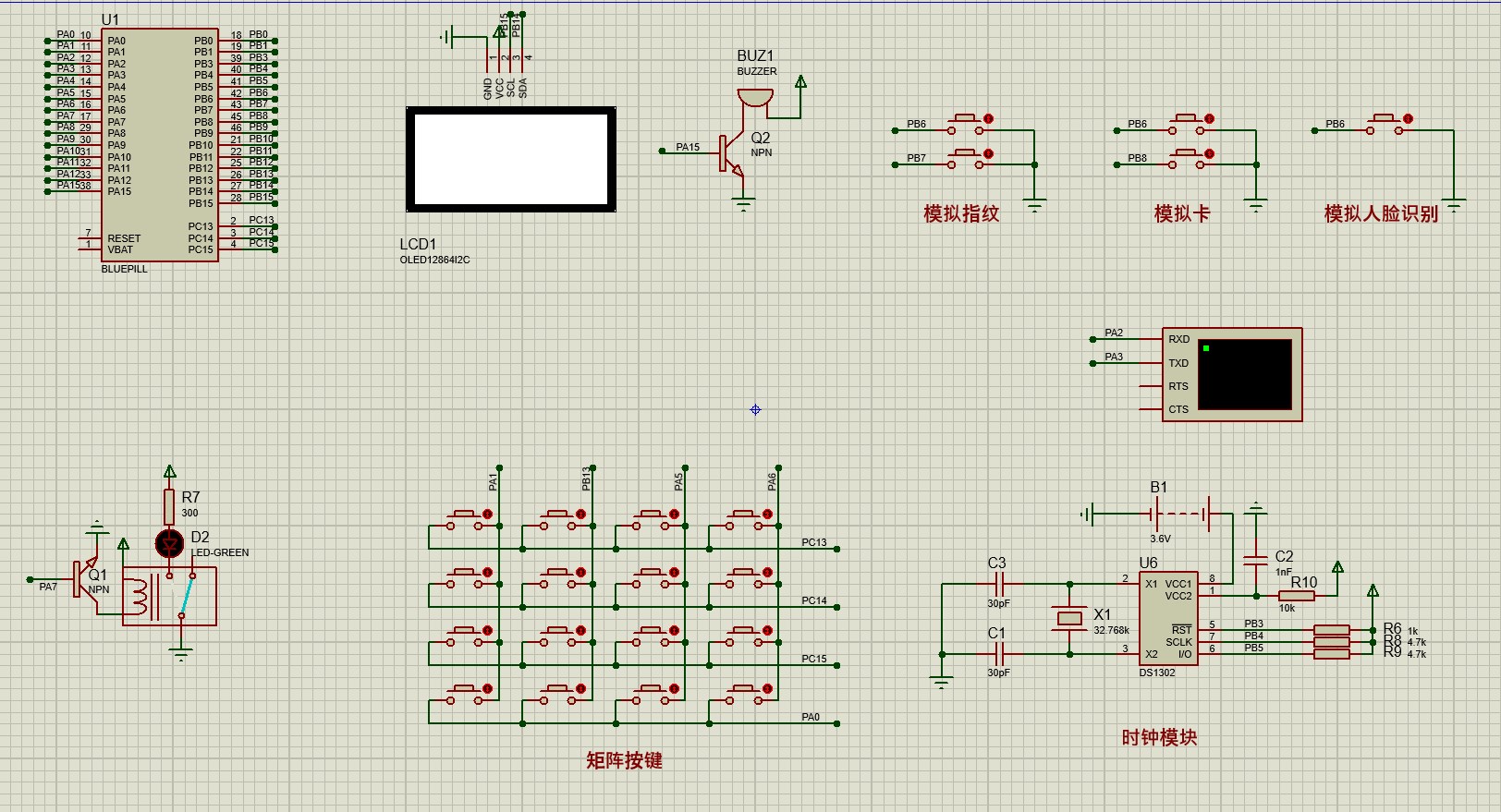Click the 矩阵按键 text label
The image size is (1501, 812).
[x=624, y=760]
